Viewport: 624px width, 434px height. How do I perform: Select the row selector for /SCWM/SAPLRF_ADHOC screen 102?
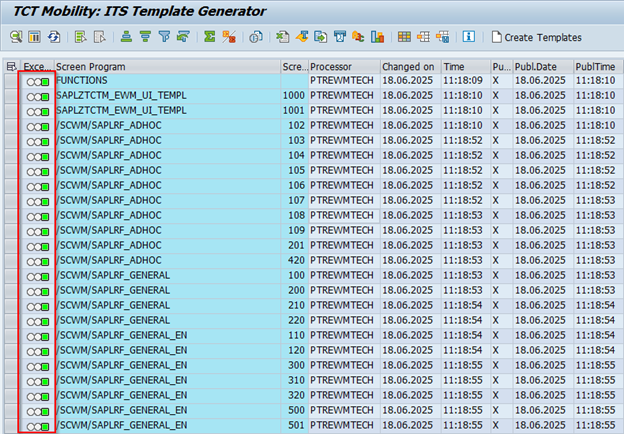(11, 125)
